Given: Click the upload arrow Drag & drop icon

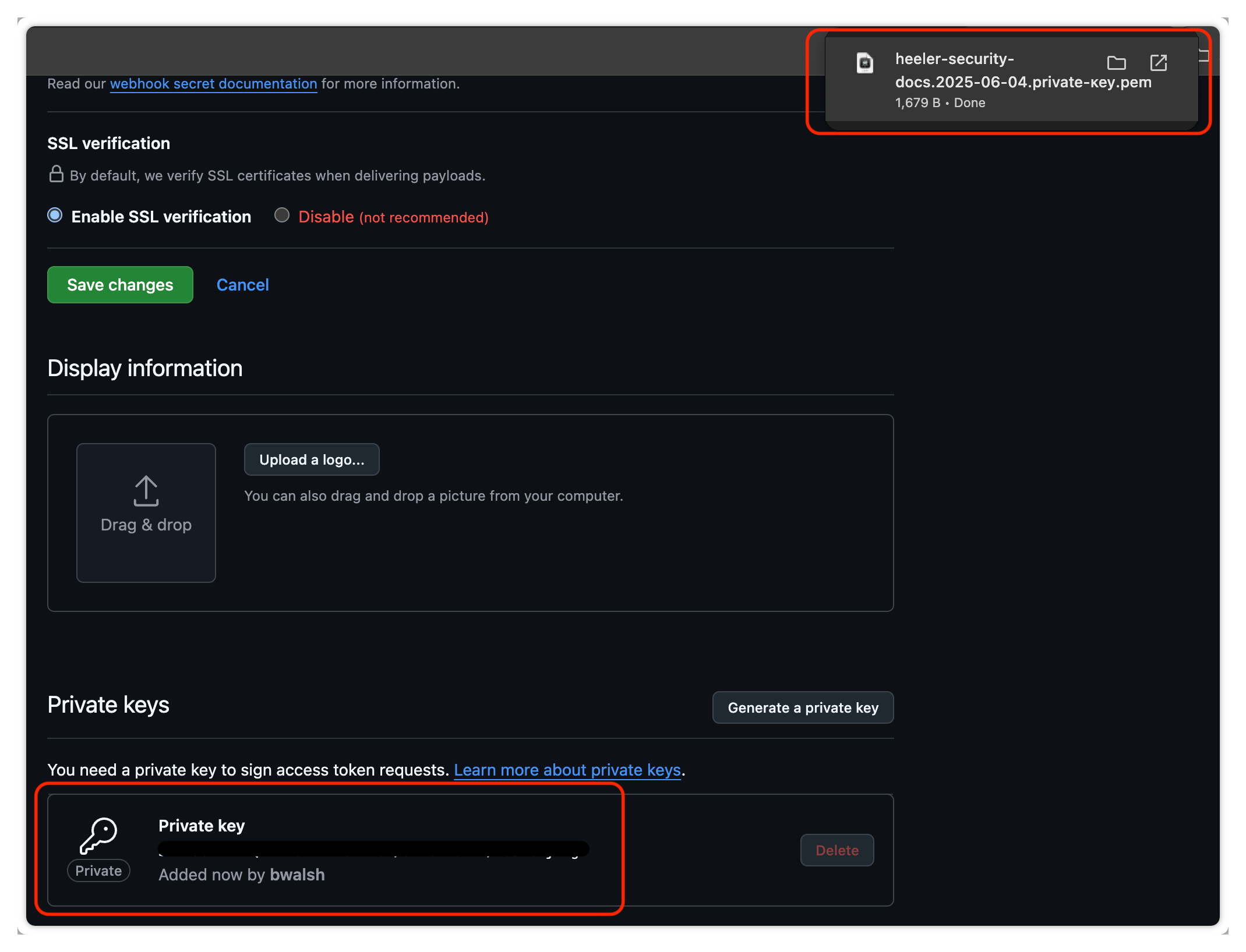Looking at the screenshot, I should click(x=146, y=491).
